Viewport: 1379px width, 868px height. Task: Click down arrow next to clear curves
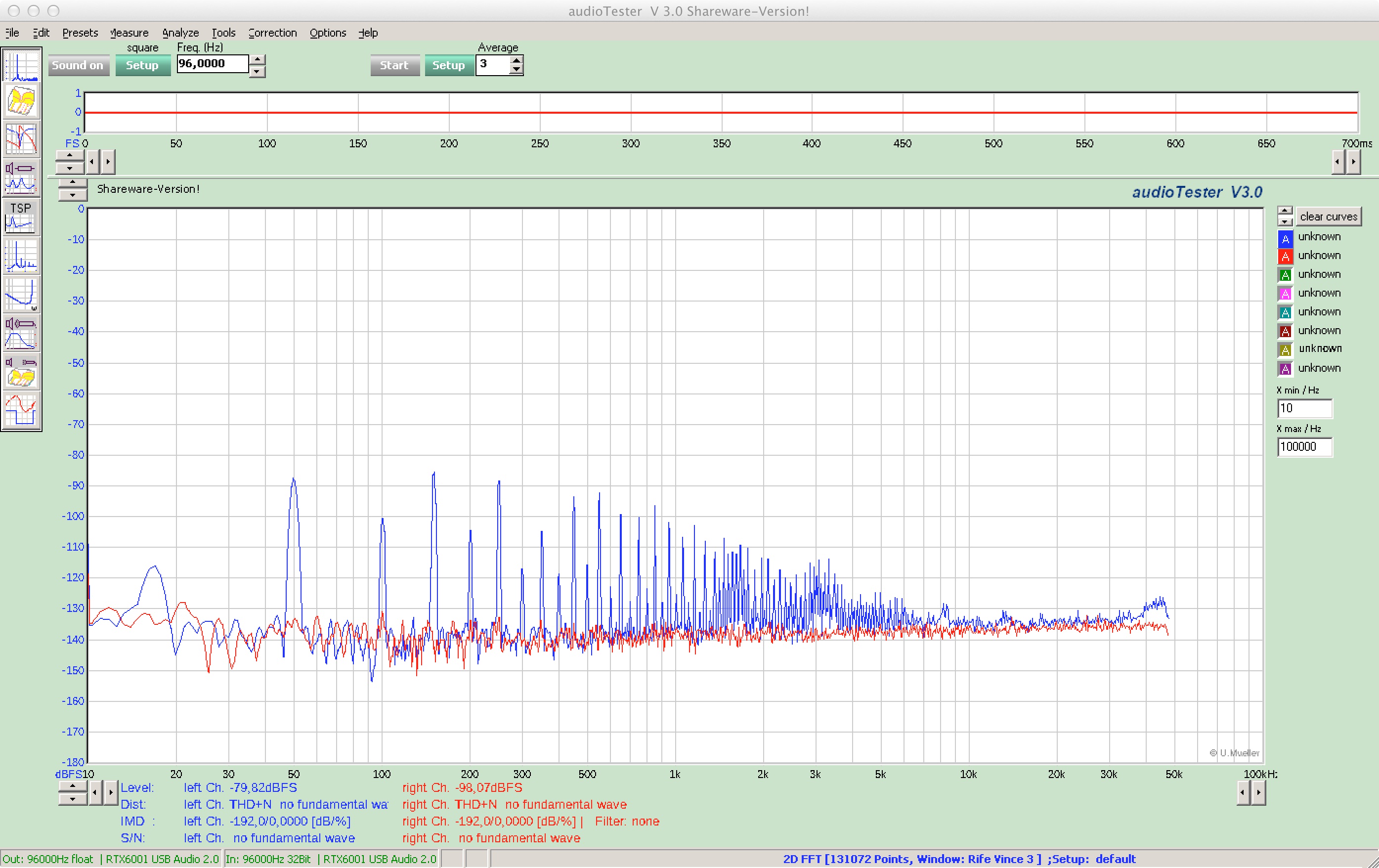(x=1285, y=221)
